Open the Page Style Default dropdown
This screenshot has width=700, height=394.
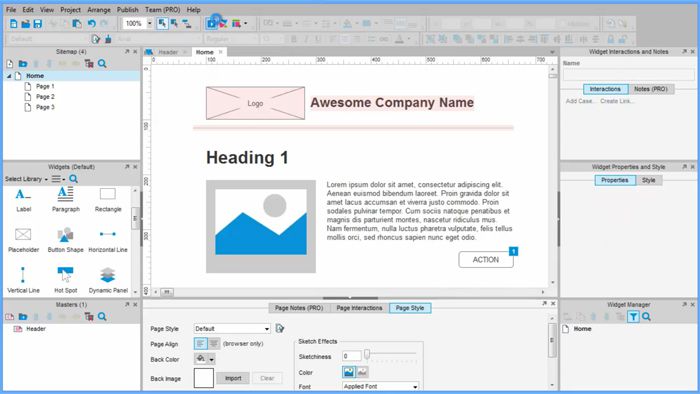[232, 328]
